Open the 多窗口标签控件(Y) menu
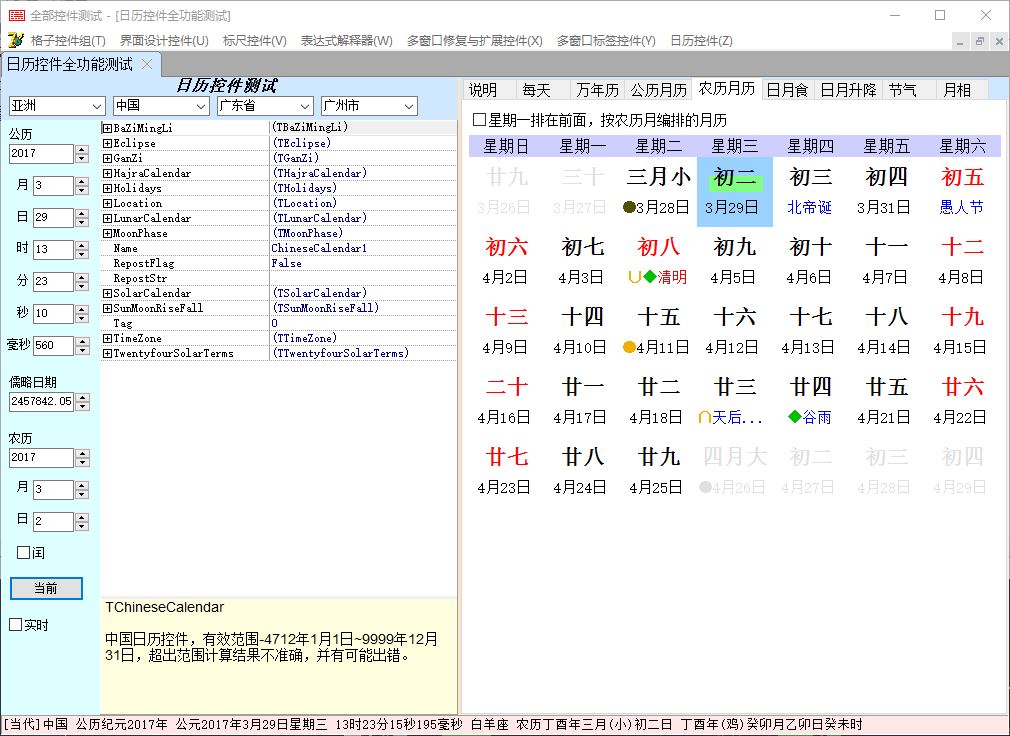This screenshot has width=1010, height=736. point(606,41)
